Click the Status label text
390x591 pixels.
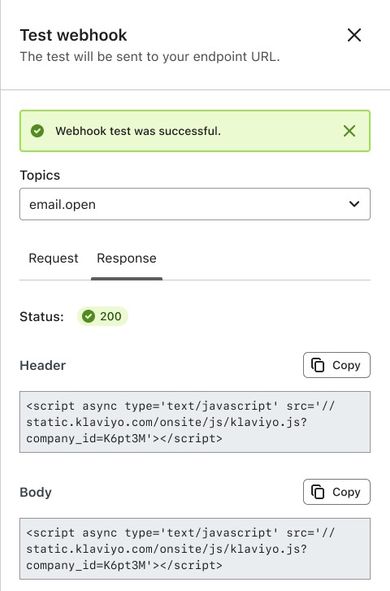[42, 317]
